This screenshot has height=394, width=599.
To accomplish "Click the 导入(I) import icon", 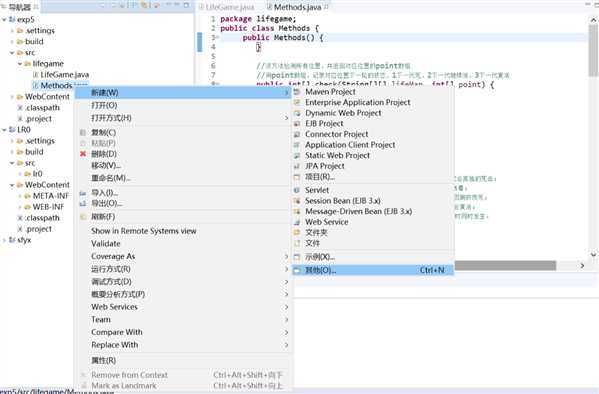I will click(83, 193).
